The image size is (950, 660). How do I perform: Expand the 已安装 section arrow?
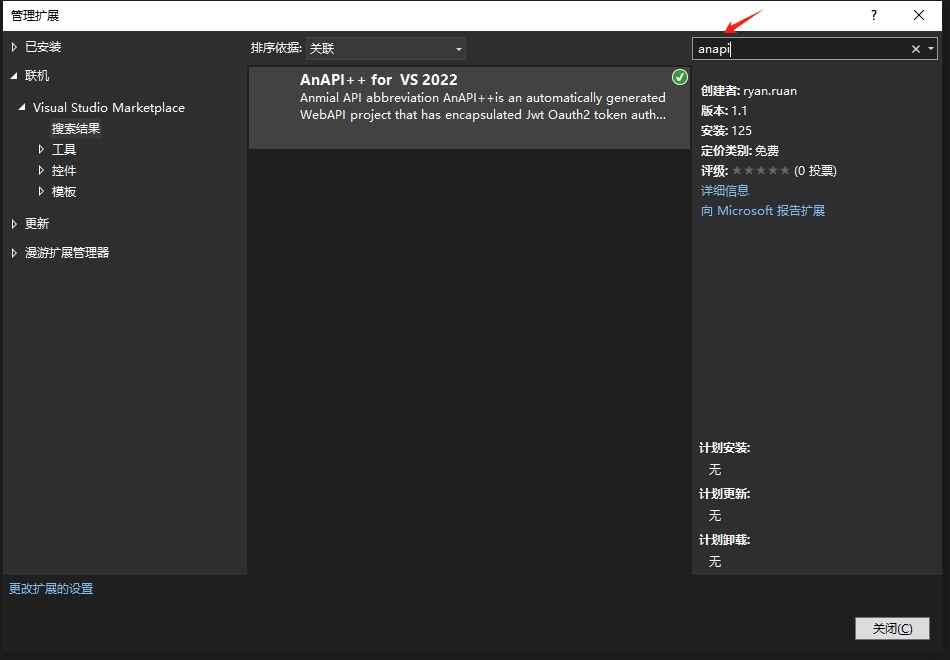tap(14, 47)
